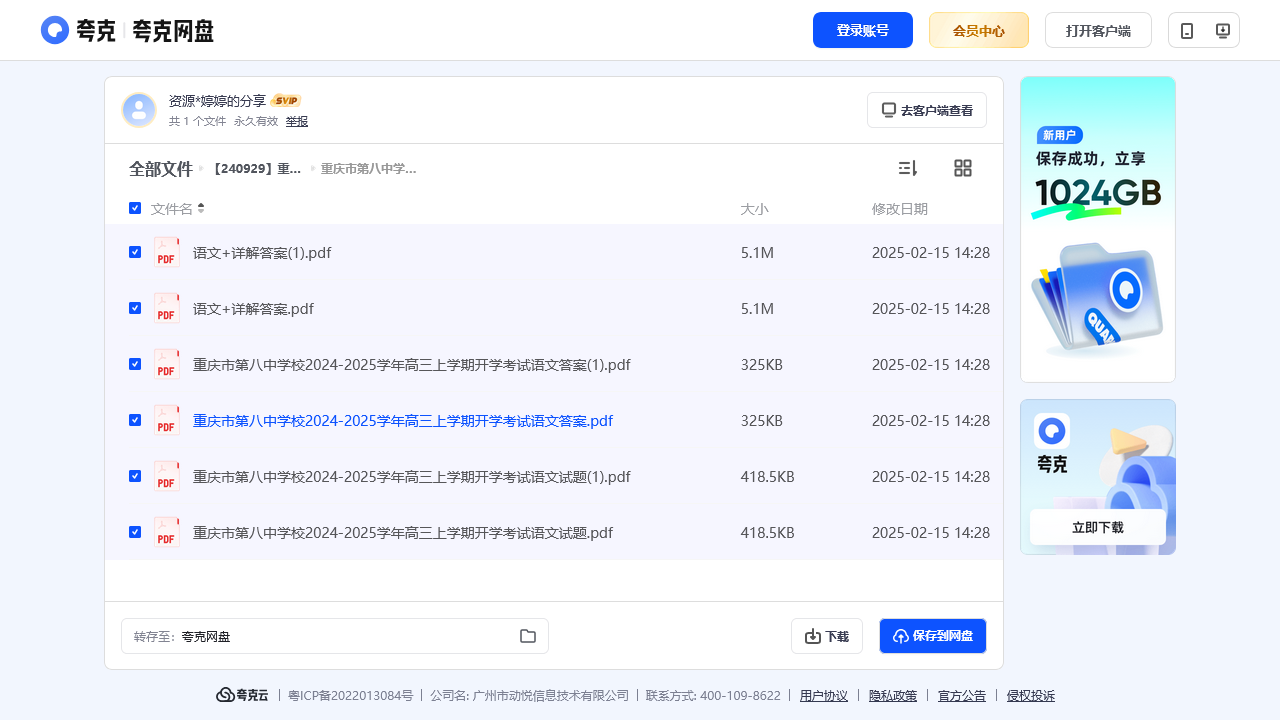Click the 举报 report link
Viewport: 1280px width, 720px height.
tap(297, 121)
